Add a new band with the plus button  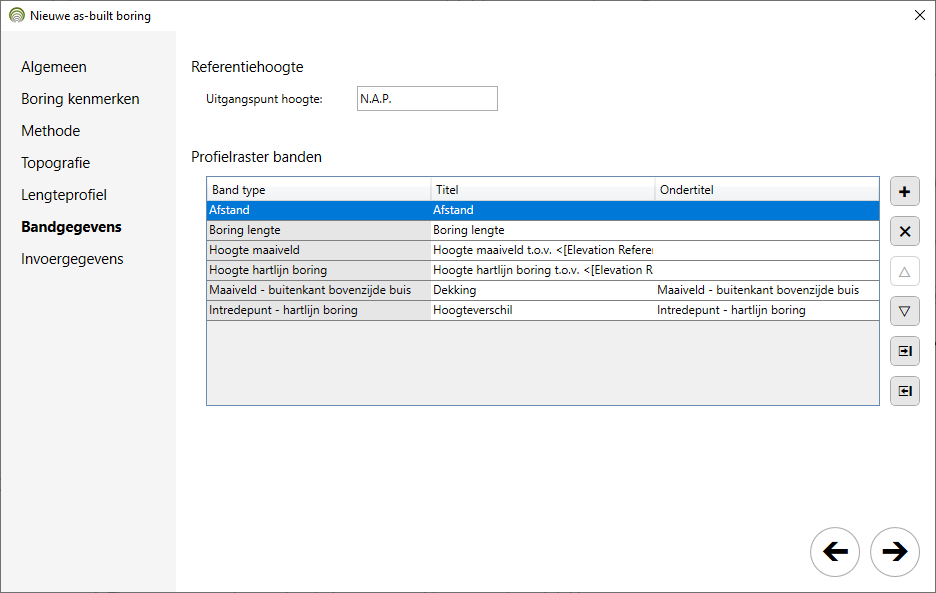point(904,192)
